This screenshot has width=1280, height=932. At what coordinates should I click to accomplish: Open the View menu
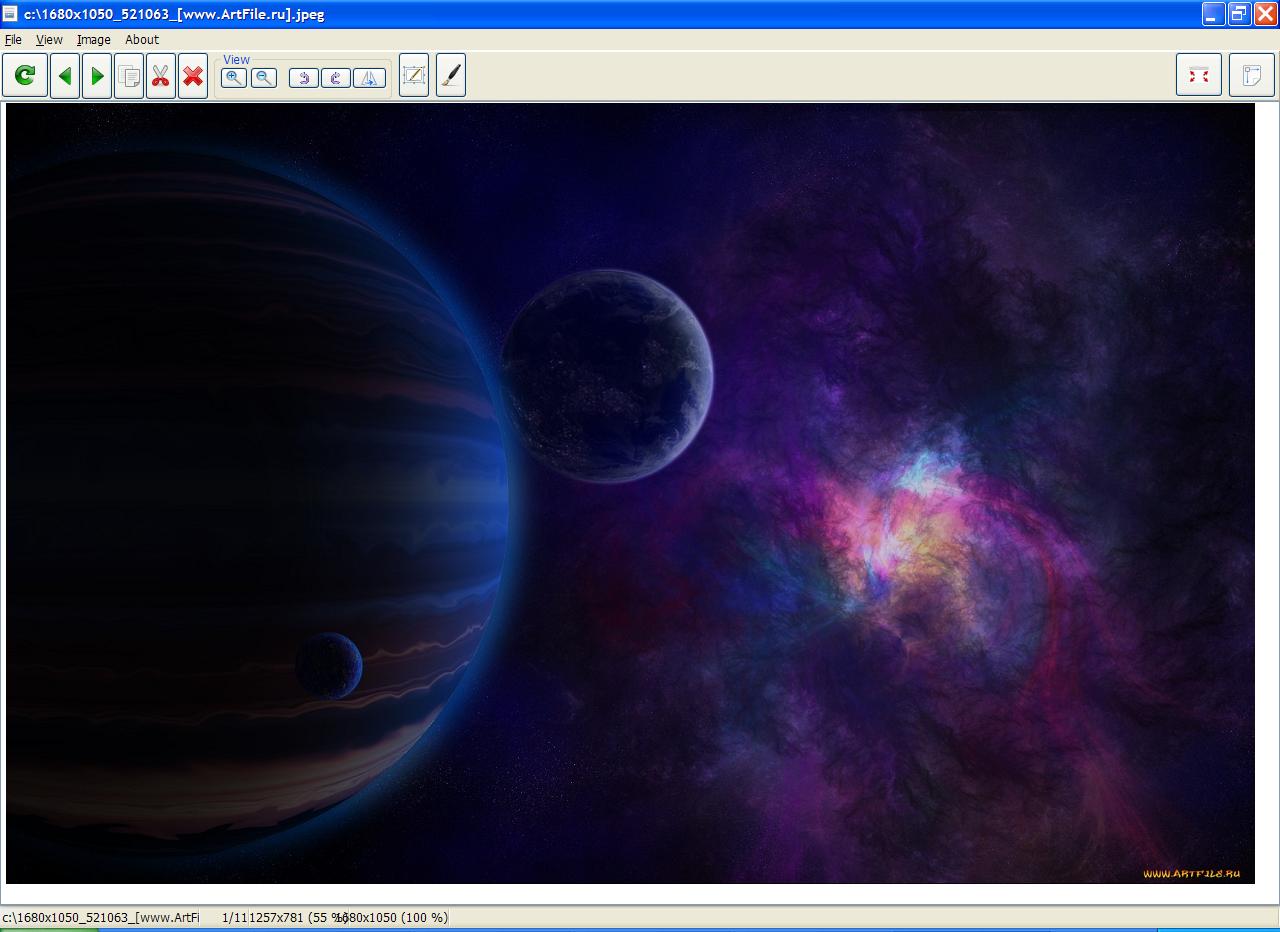point(49,40)
